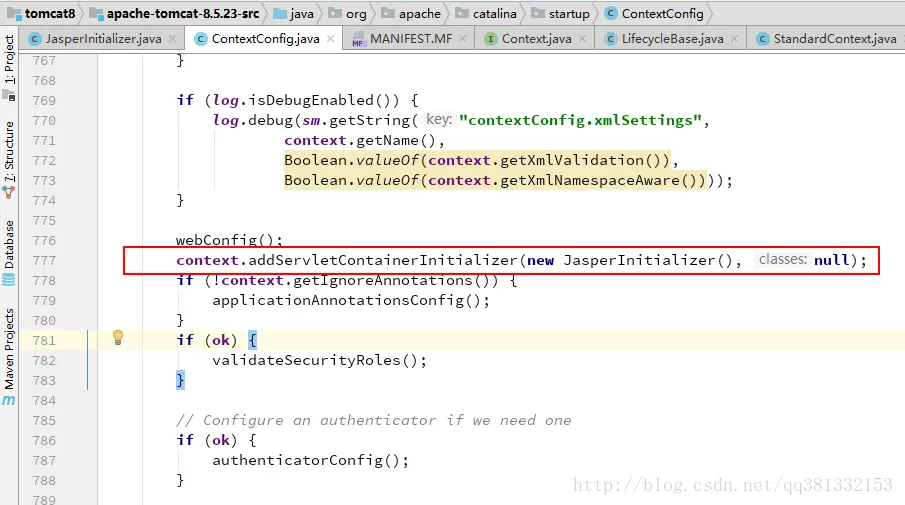Viewport: 905px width, 505px height.
Task: Click the webConfig() call
Action: tap(229, 240)
